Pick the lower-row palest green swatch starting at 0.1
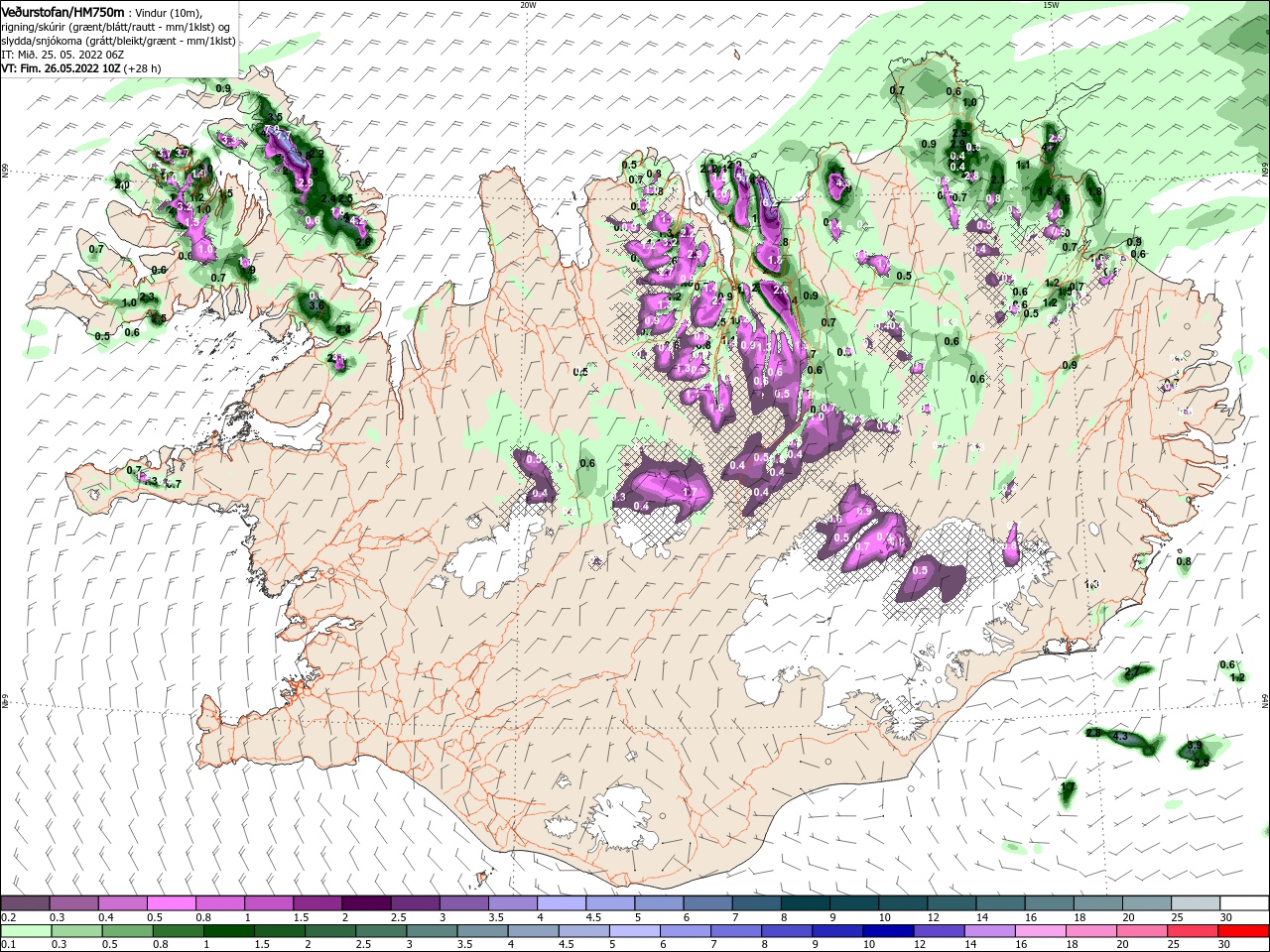The width and height of the screenshot is (1270, 952). point(25,931)
